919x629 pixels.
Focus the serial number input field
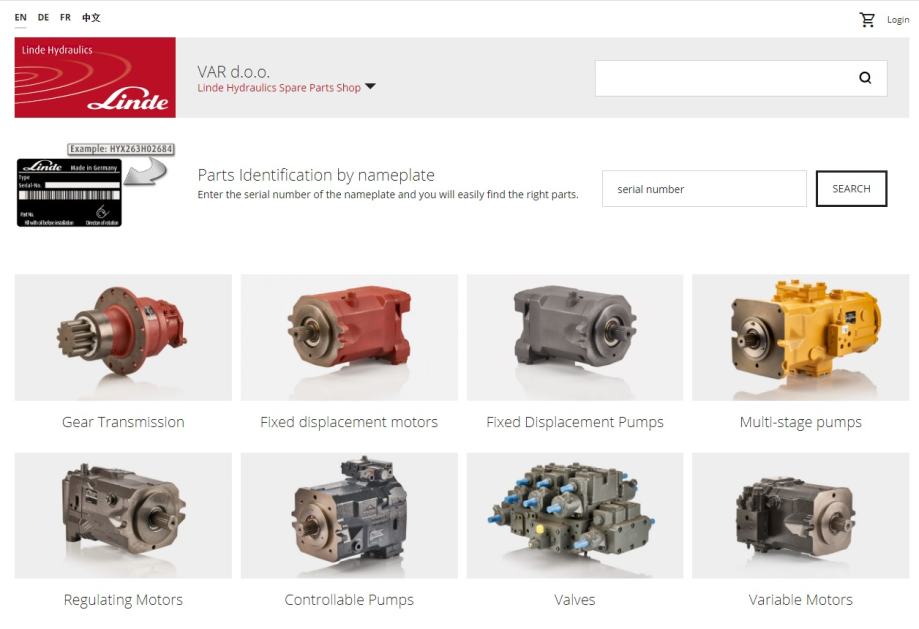704,189
